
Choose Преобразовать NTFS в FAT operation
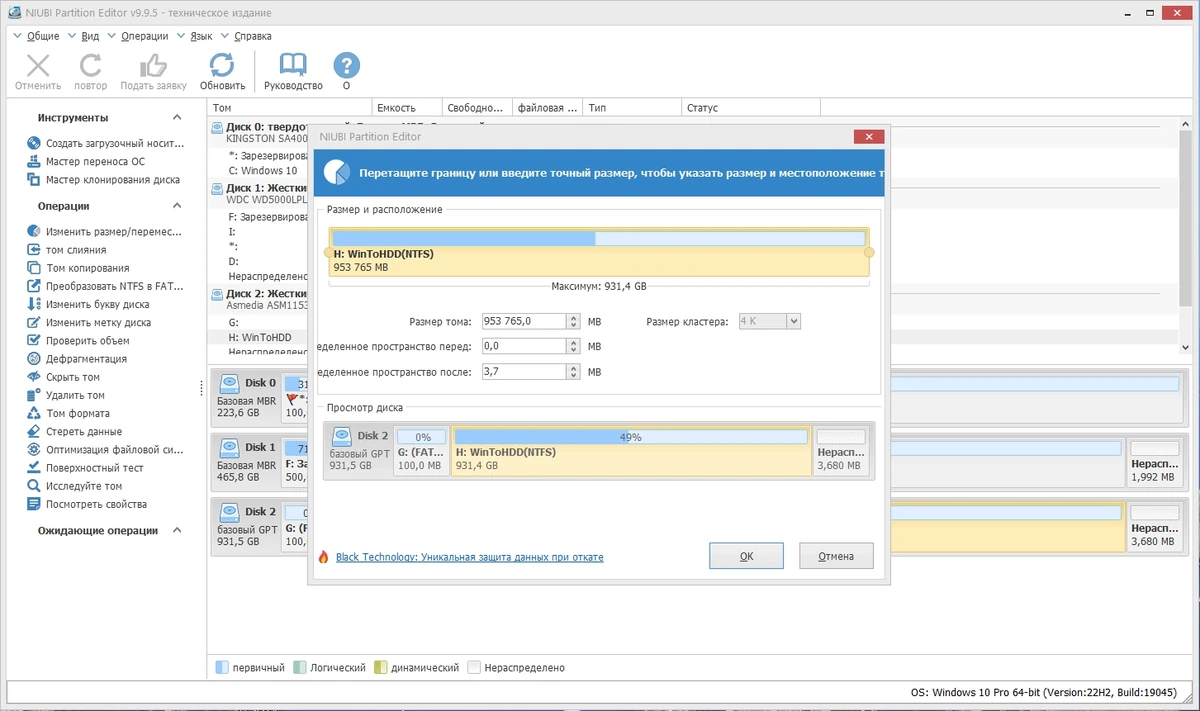pyautogui.click(x=105, y=286)
